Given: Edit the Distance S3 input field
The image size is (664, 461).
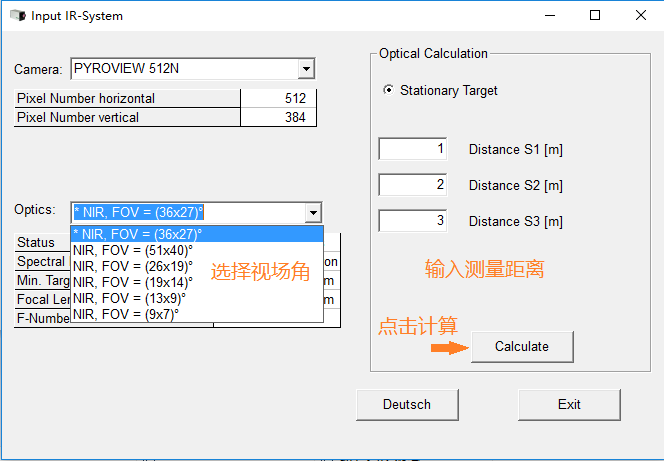Looking at the screenshot, I should pos(413,221).
